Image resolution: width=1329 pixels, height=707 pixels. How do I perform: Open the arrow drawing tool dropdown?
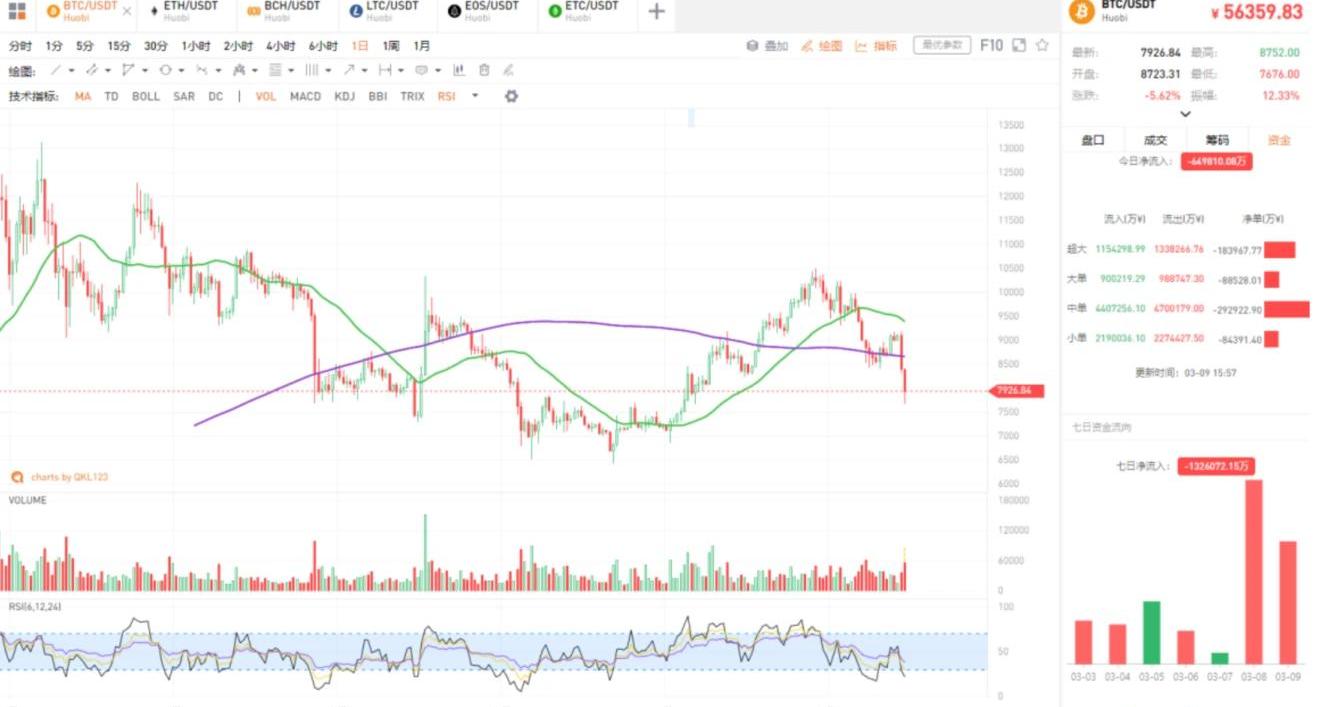point(364,70)
